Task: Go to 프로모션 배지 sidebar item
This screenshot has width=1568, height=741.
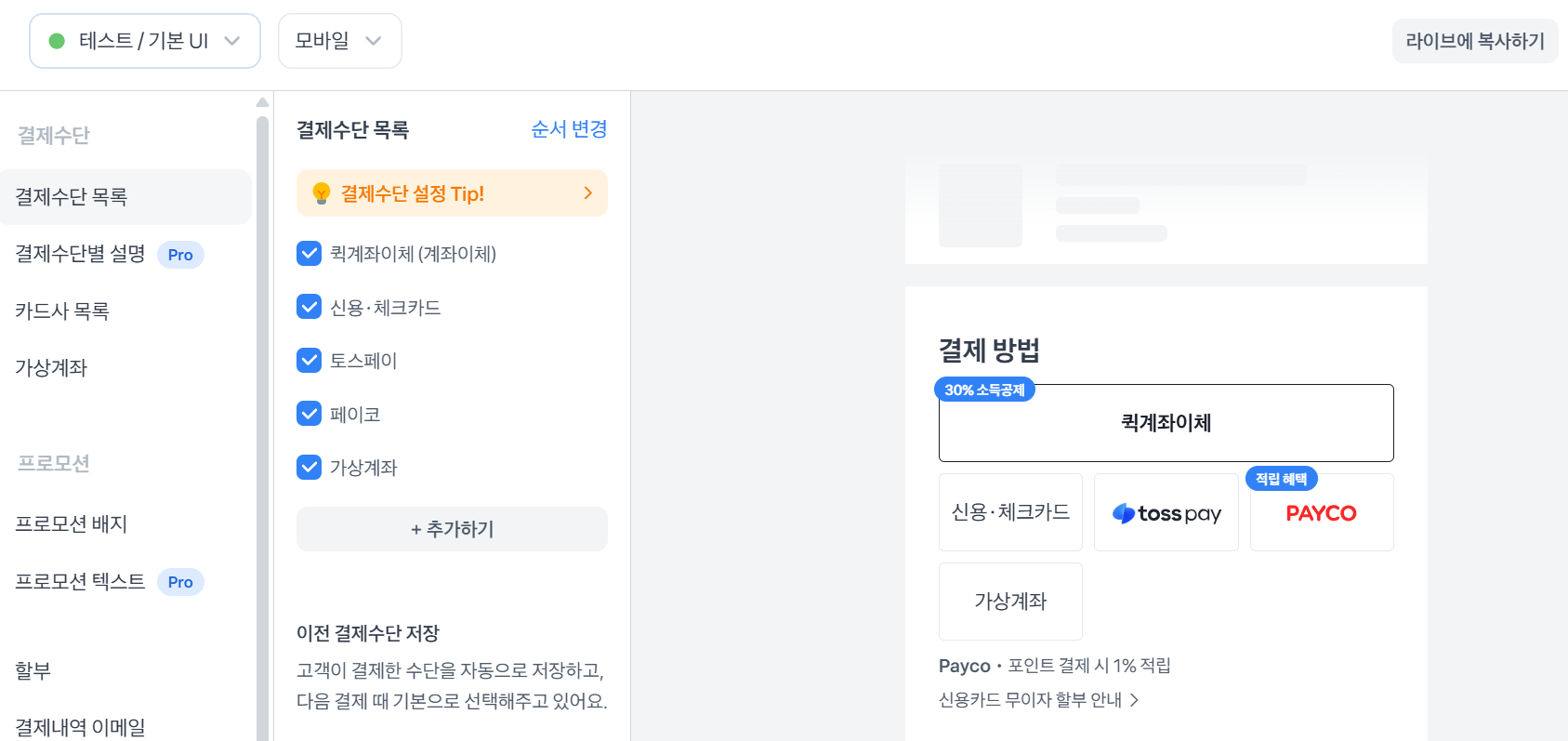Action: click(72, 523)
